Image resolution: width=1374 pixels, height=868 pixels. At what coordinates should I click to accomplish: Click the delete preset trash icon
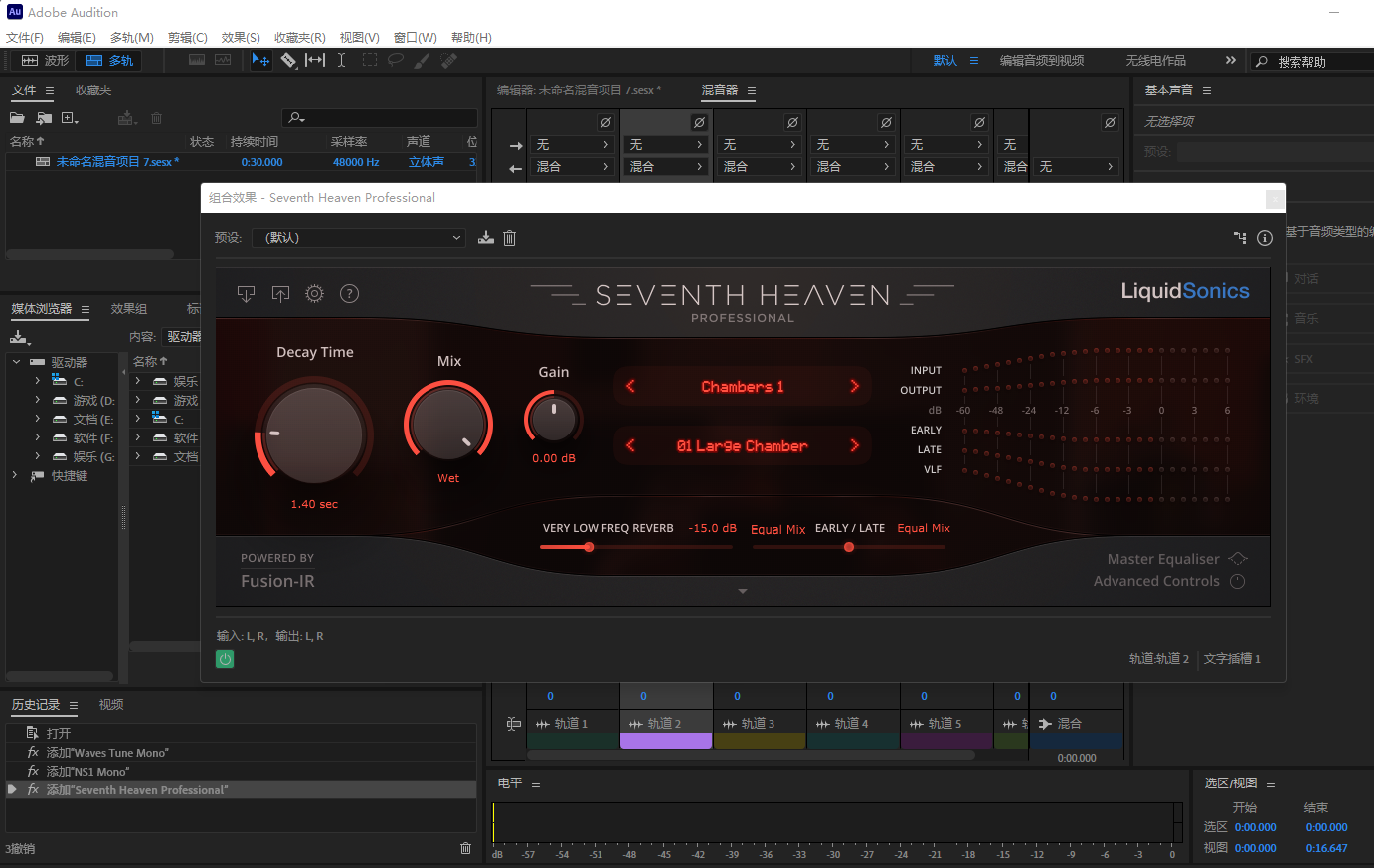pyautogui.click(x=509, y=238)
